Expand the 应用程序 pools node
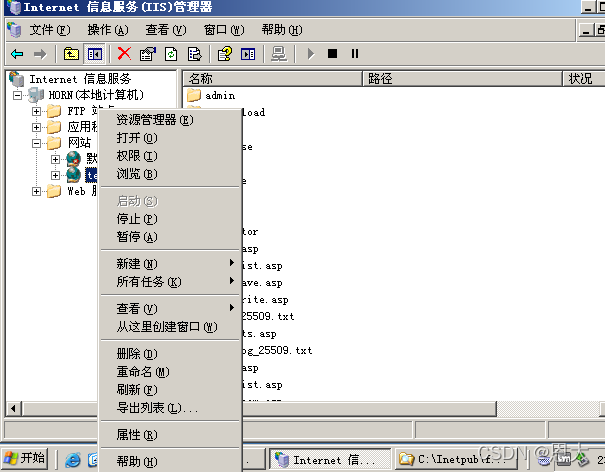The width and height of the screenshot is (605, 472). pyautogui.click(x=36, y=127)
